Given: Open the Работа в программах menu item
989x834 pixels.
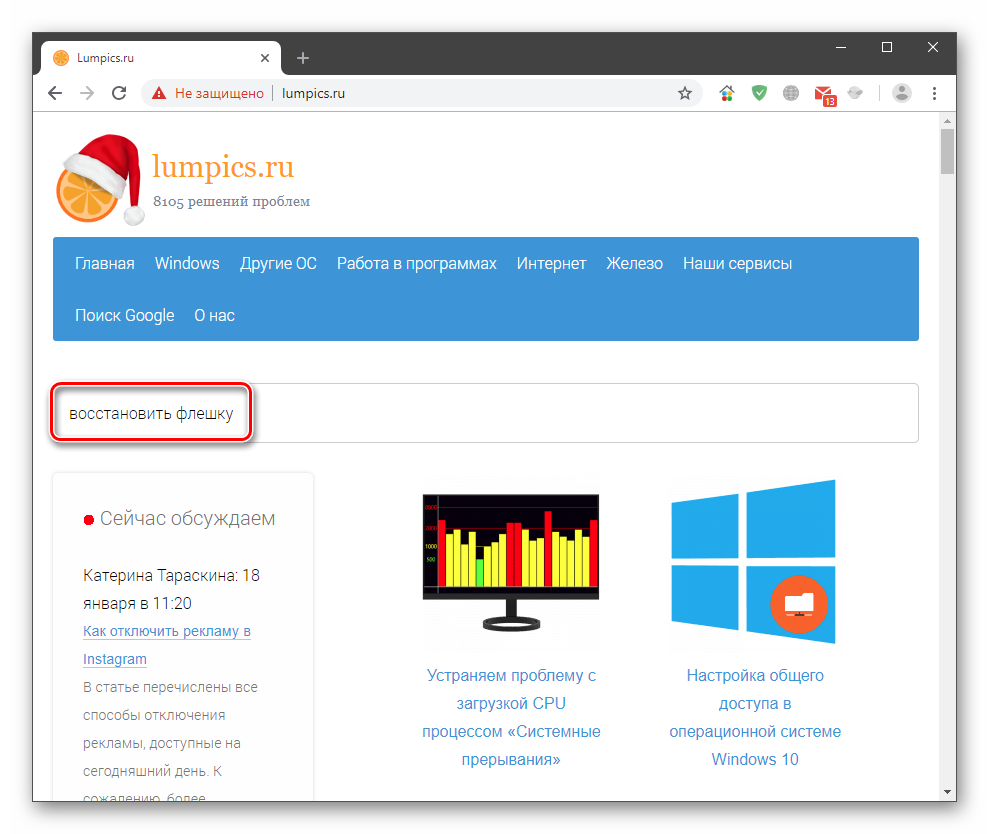Looking at the screenshot, I should click(x=417, y=264).
